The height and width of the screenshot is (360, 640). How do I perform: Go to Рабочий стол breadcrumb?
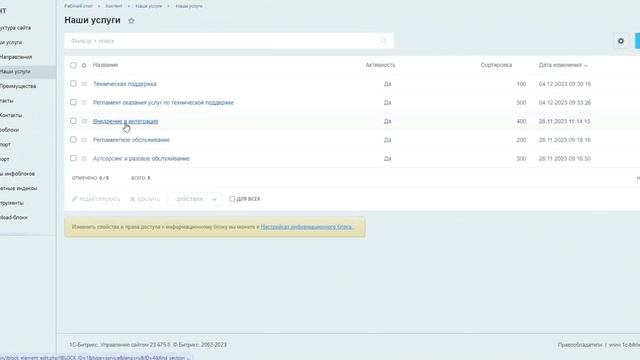coord(78,6)
